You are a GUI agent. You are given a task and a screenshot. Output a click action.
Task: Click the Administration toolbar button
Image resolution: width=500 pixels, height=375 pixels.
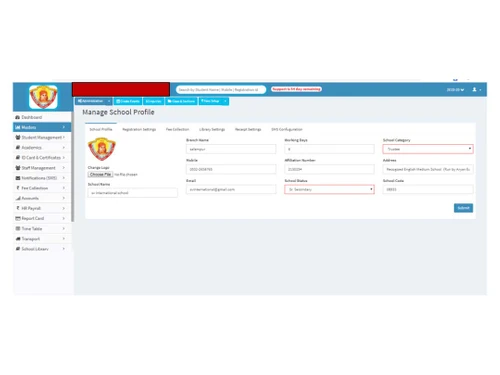tap(91, 101)
